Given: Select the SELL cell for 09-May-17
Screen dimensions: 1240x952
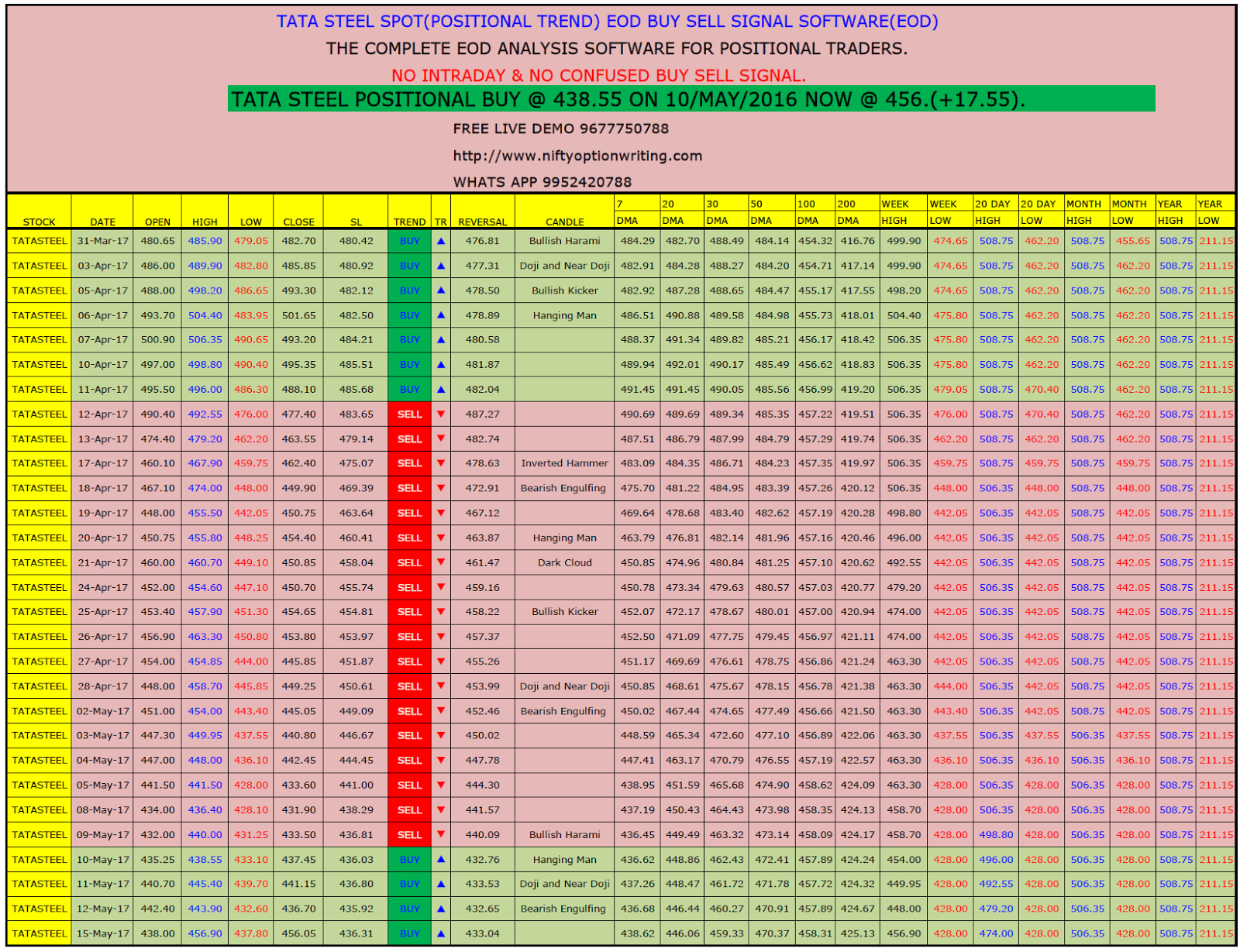Looking at the screenshot, I should [409, 834].
